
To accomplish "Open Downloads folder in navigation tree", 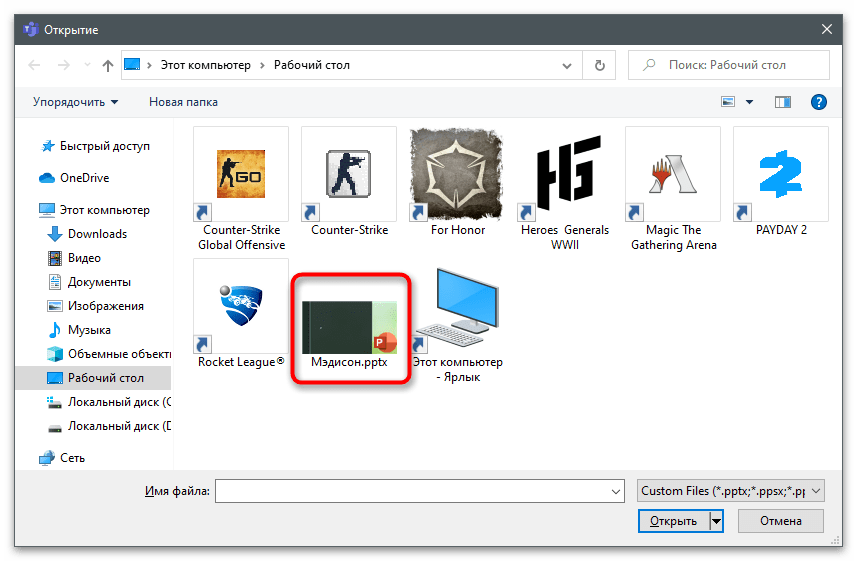I will click(97, 234).
